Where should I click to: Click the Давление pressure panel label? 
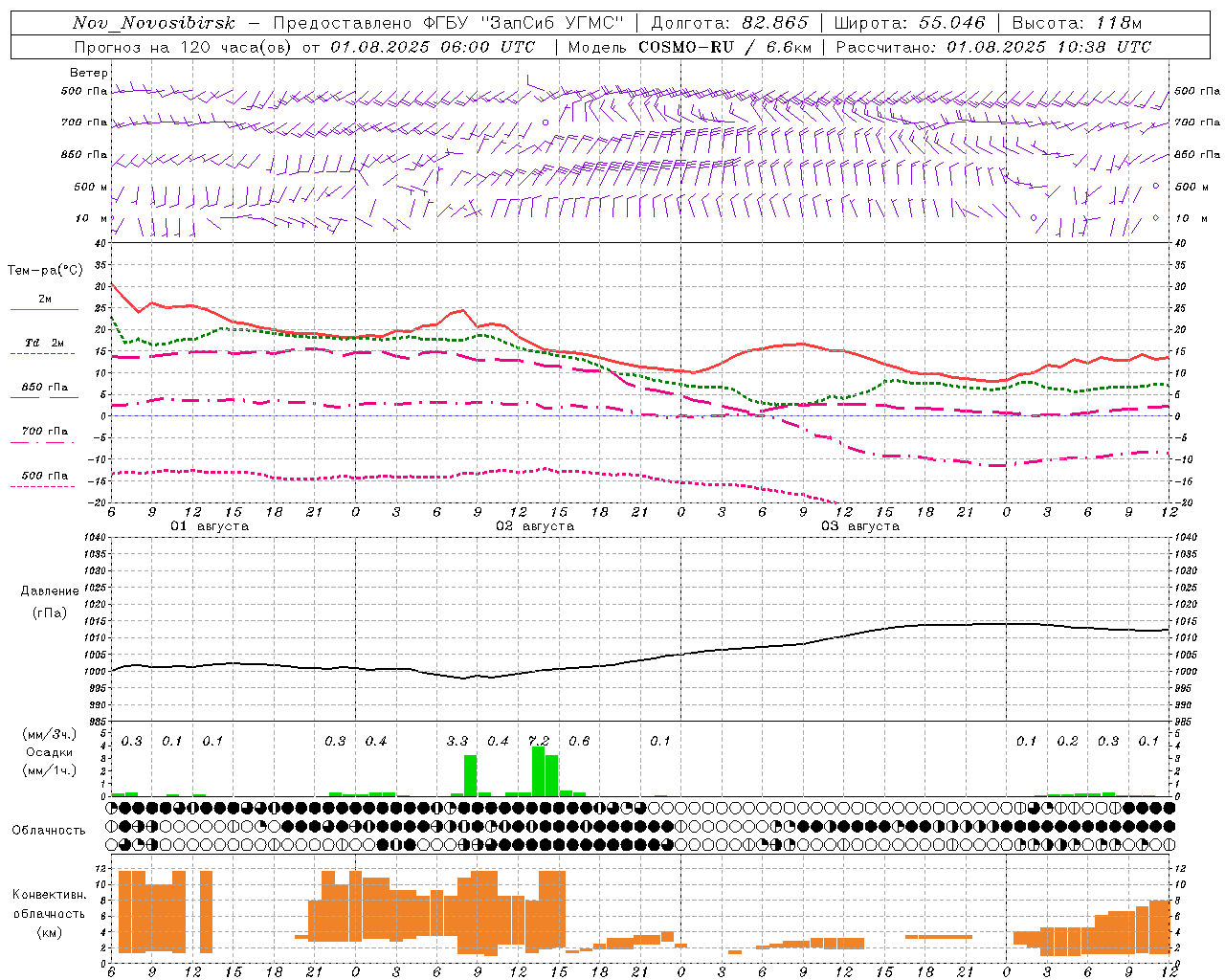pos(50,591)
